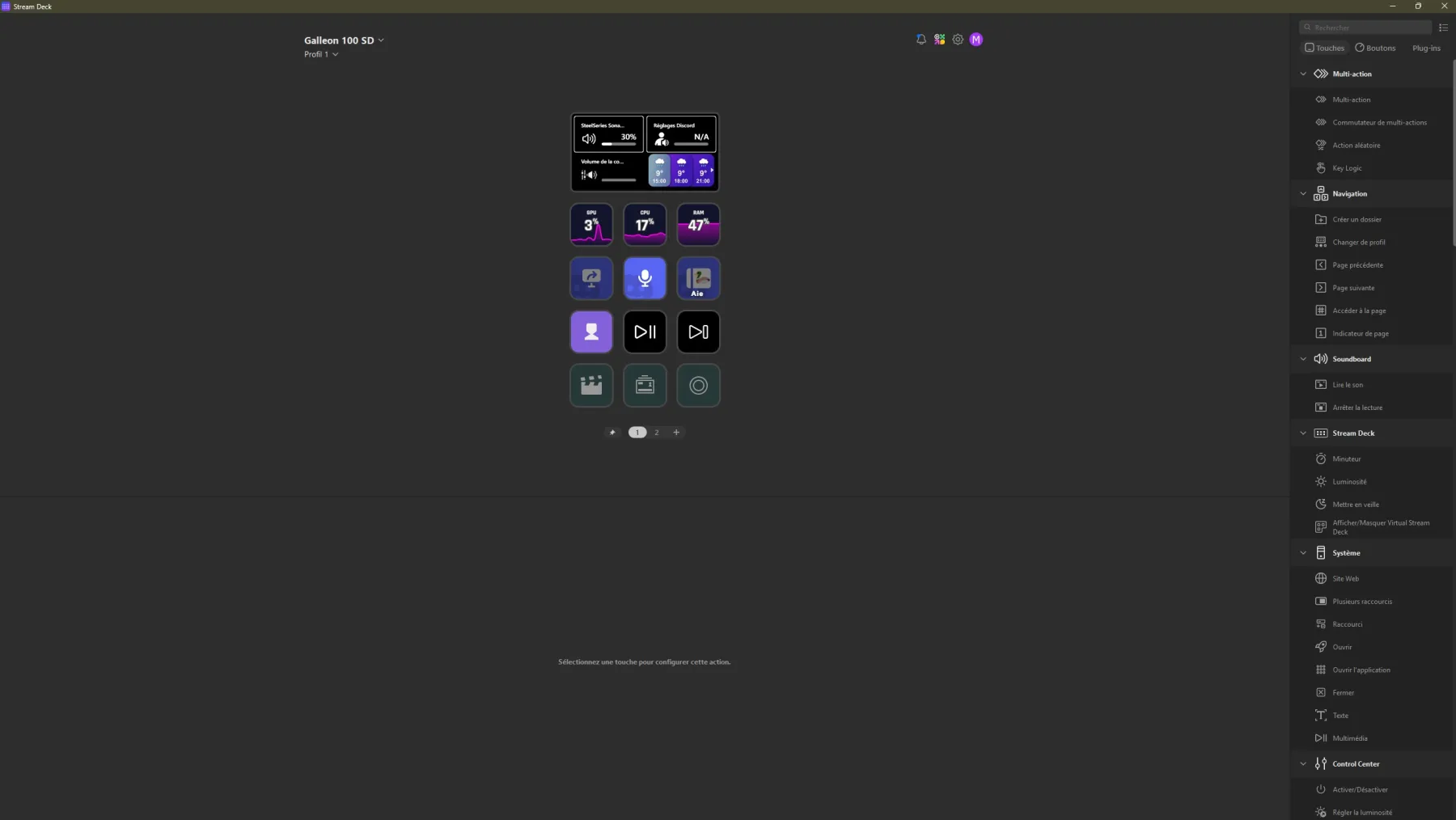Select the play/pause media key
This screenshot has height=820, width=1456.
[645, 332]
